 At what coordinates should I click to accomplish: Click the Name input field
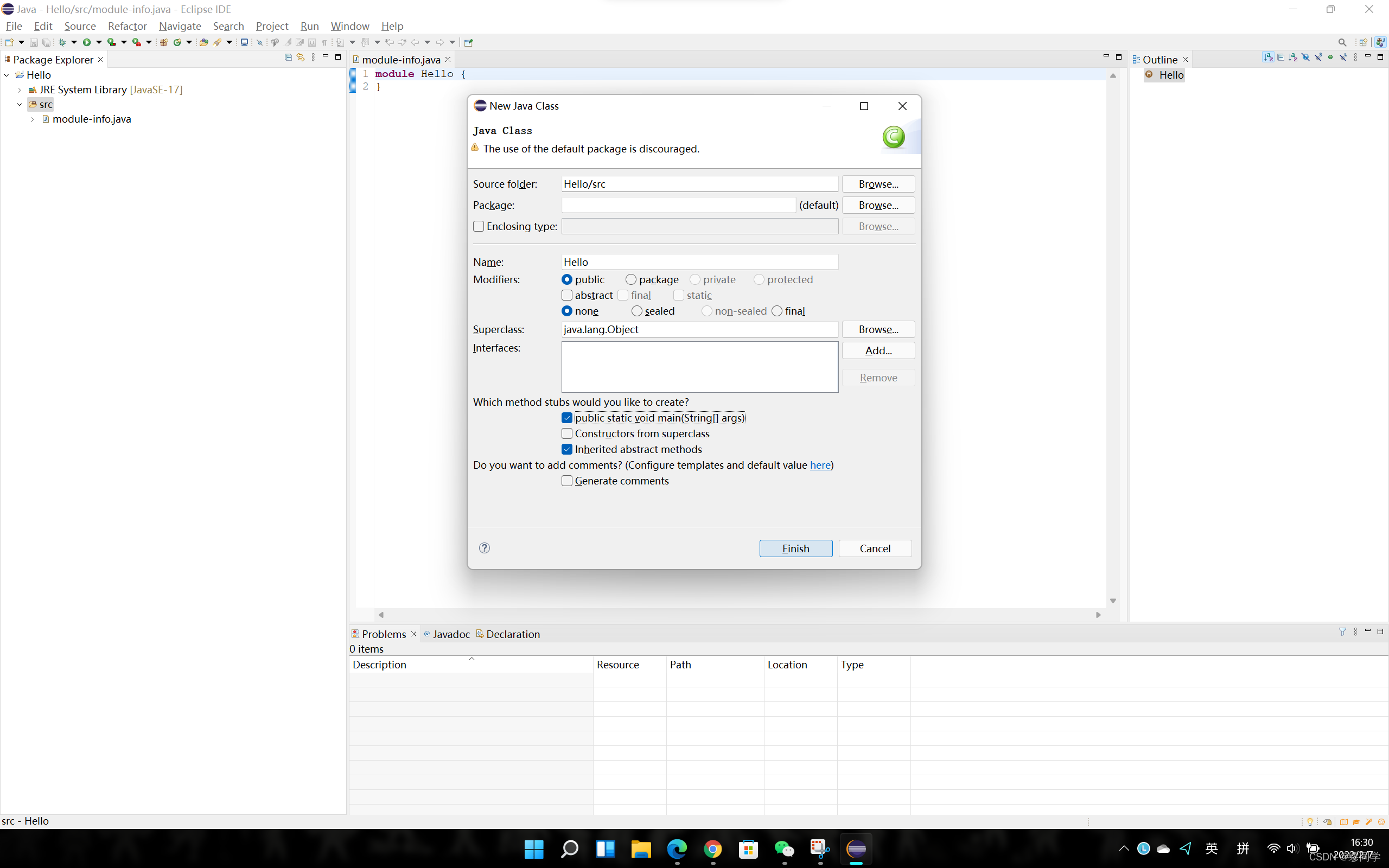click(x=699, y=261)
